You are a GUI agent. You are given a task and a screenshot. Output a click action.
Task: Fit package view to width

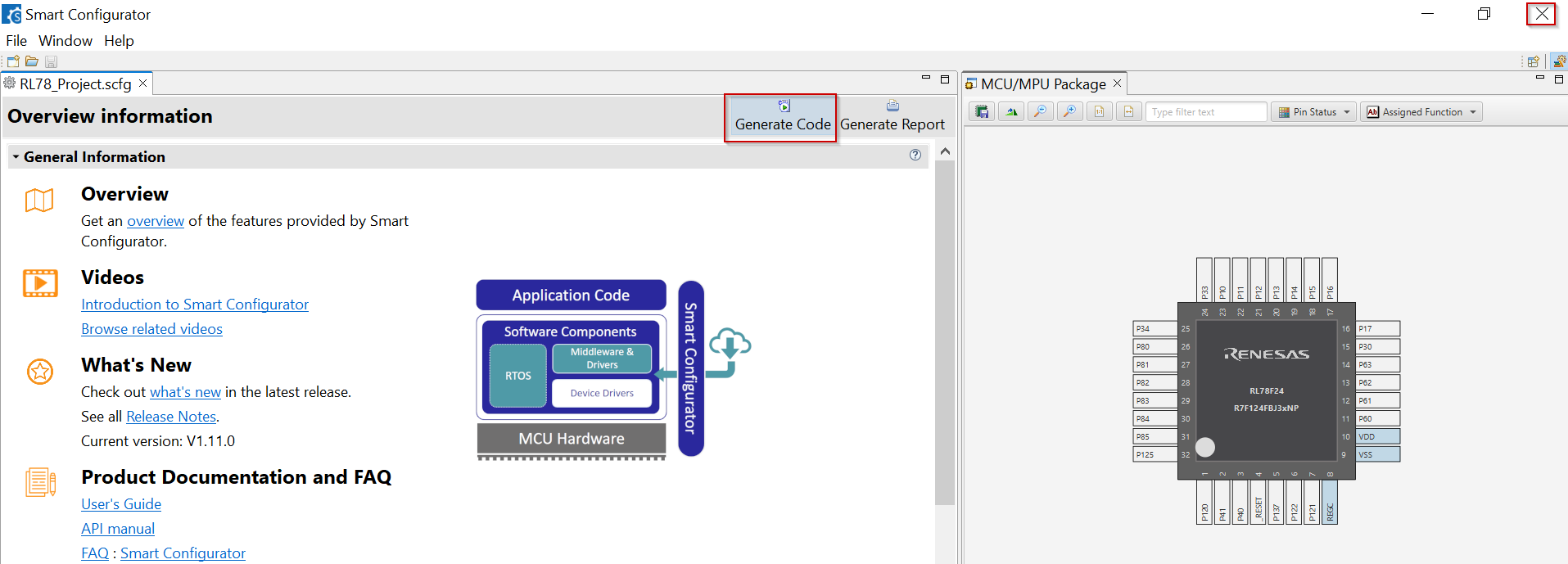pos(1129,112)
